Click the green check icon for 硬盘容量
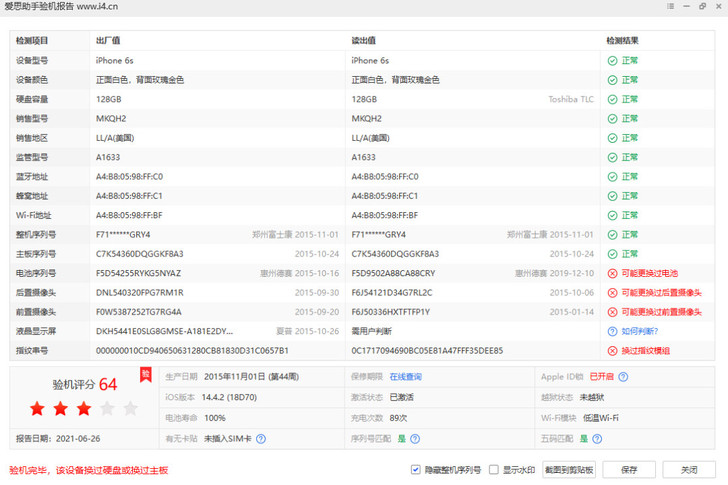 pos(612,99)
